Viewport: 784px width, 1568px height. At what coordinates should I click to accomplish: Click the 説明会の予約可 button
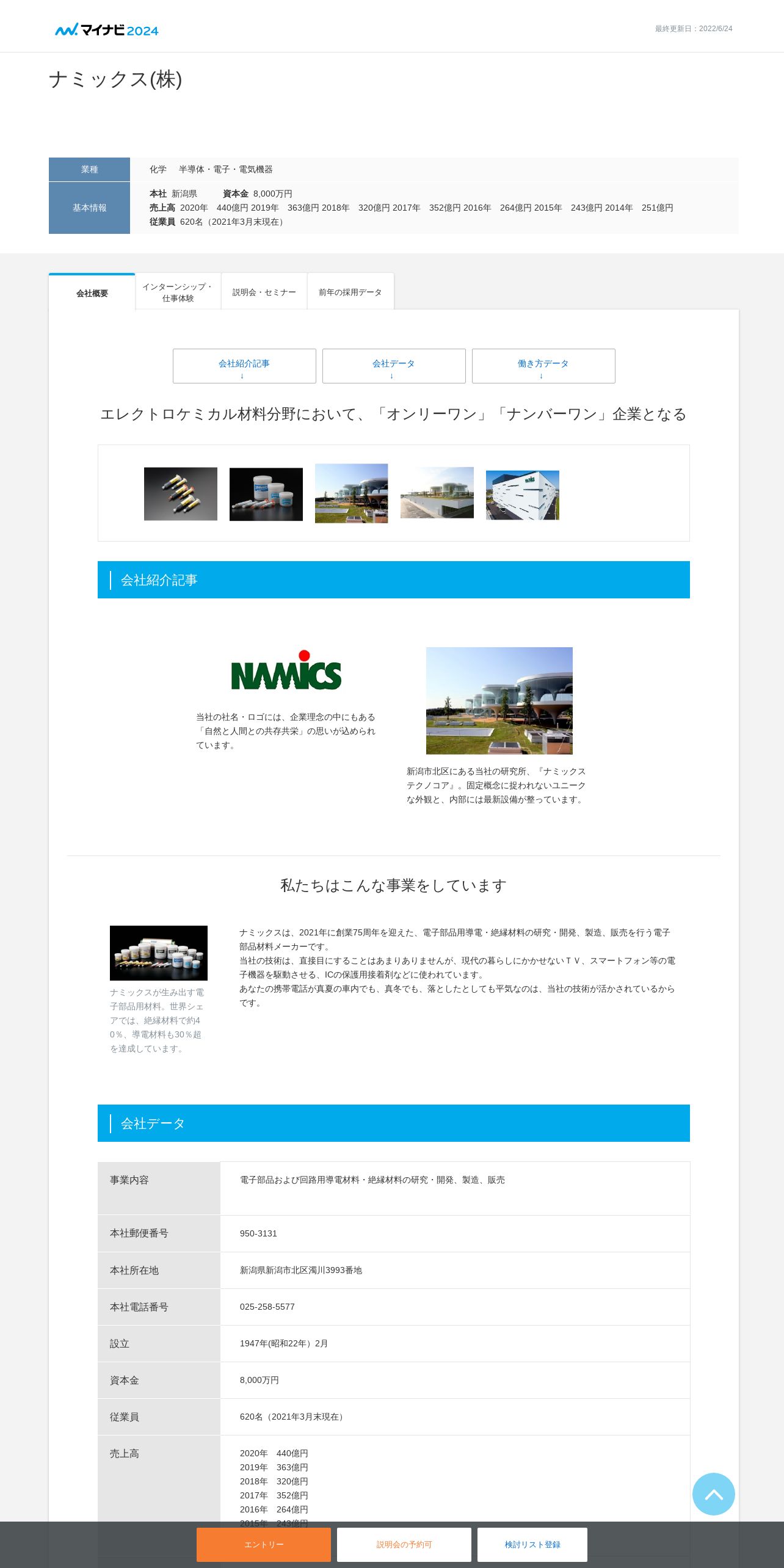click(x=404, y=1544)
